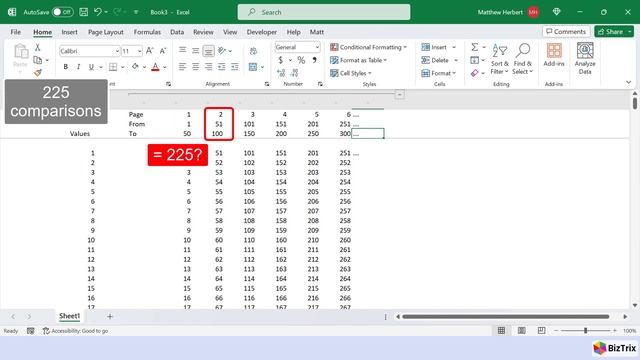Open Sort & Filter
Image resolution: width=640 pixels, height=360 pixels.
coord(500,59)
